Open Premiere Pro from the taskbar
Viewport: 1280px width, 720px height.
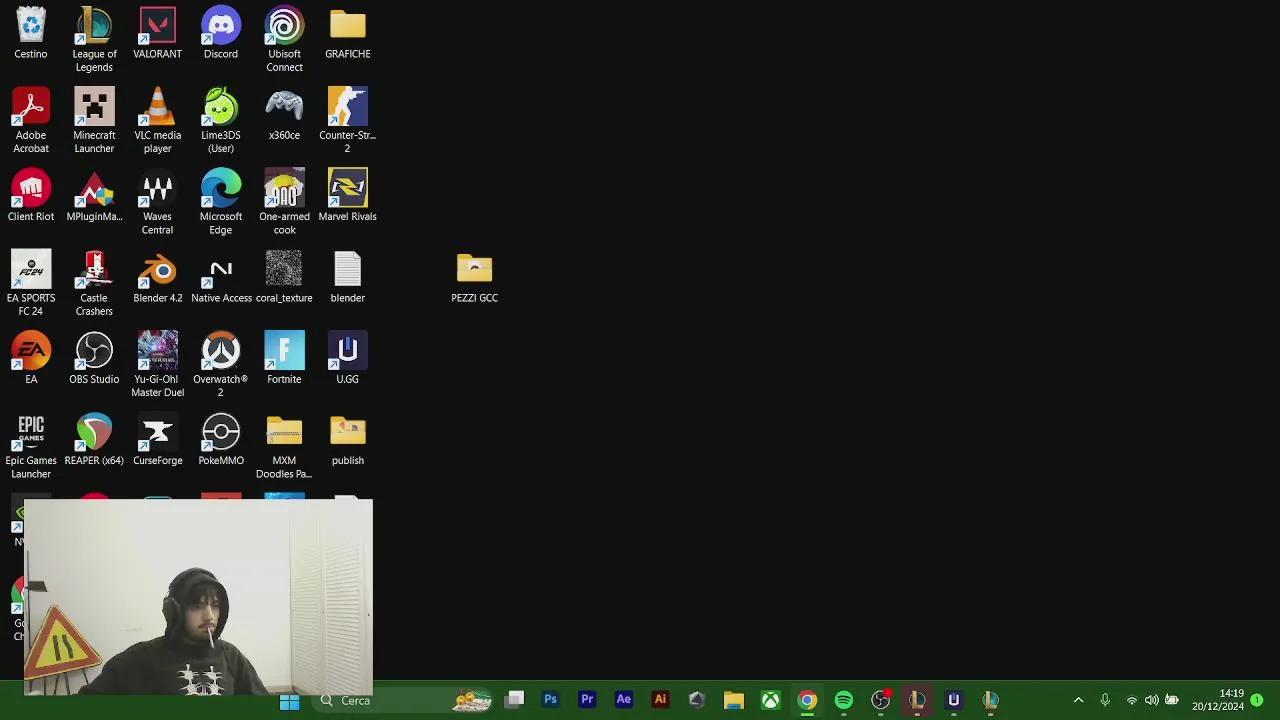coord(587,700)
